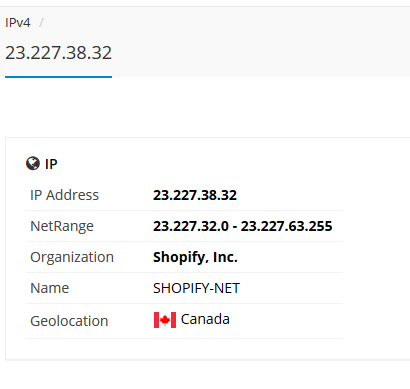
Task: Click the IP section title
Action: tap(51, 164)
